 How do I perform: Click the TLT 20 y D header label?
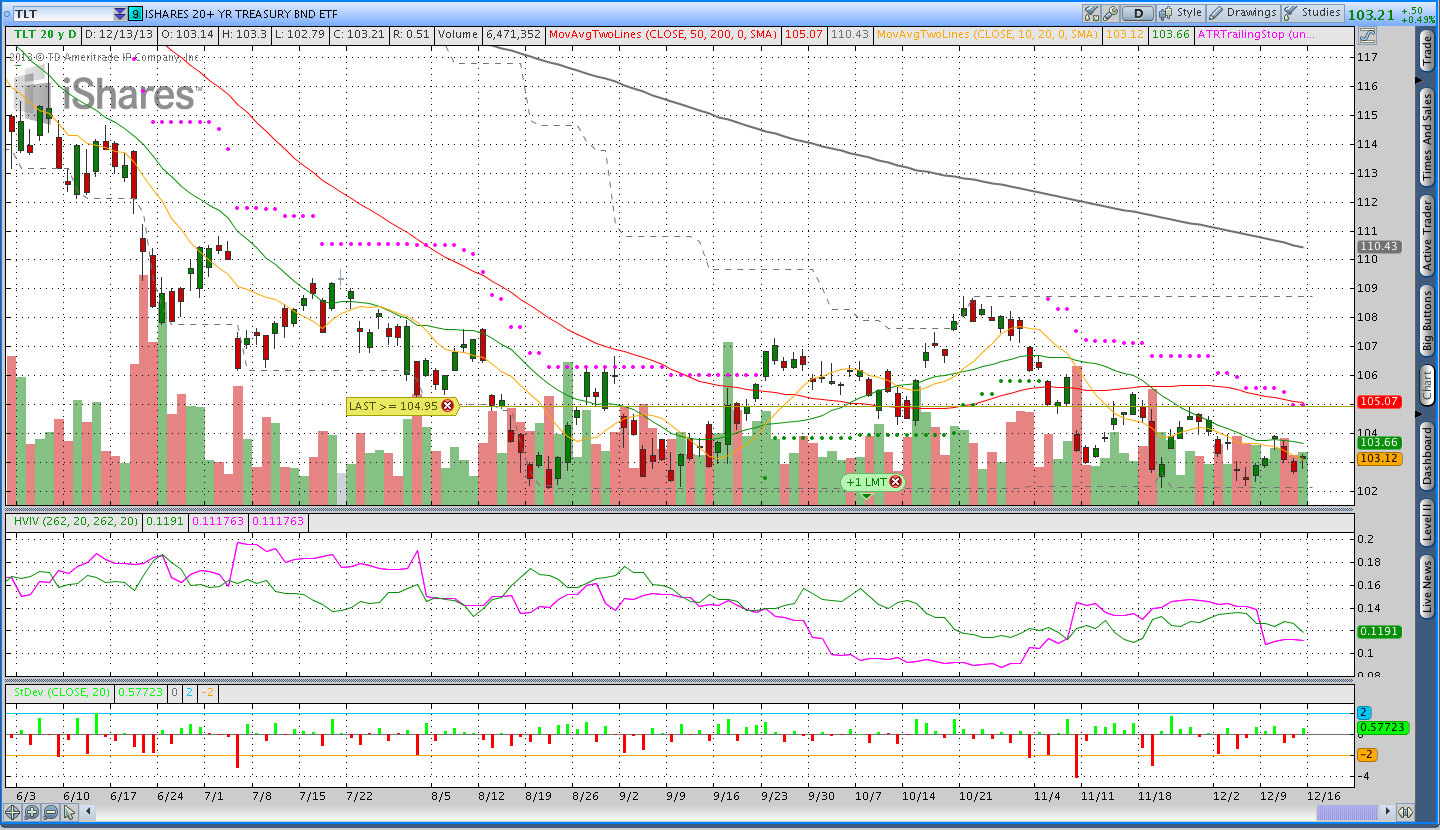[44, 34]
